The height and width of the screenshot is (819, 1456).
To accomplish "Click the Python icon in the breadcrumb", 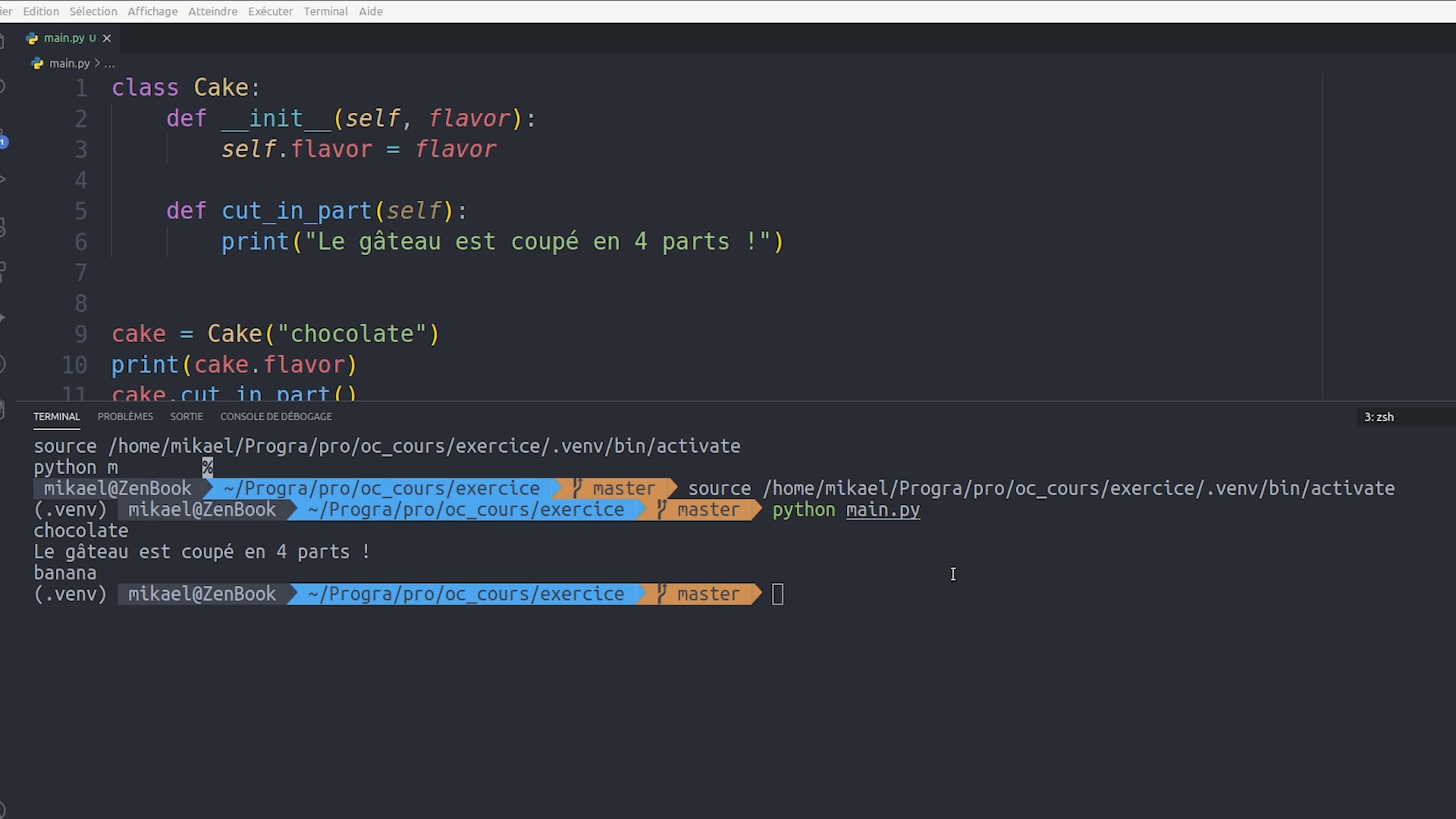I will pyautogui.click(x=37, y=63).
